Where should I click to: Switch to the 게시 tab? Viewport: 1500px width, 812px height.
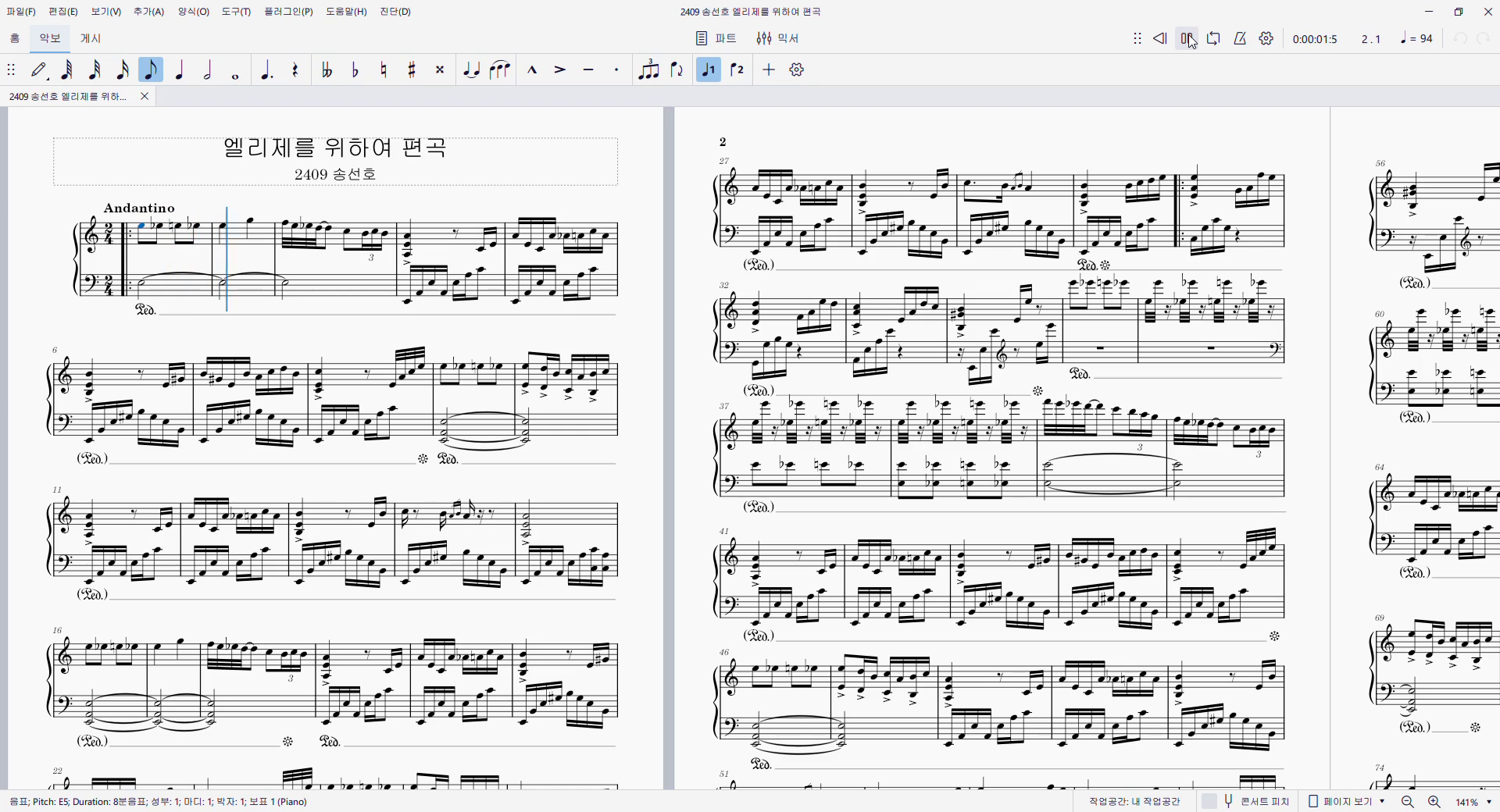point(91,38)
